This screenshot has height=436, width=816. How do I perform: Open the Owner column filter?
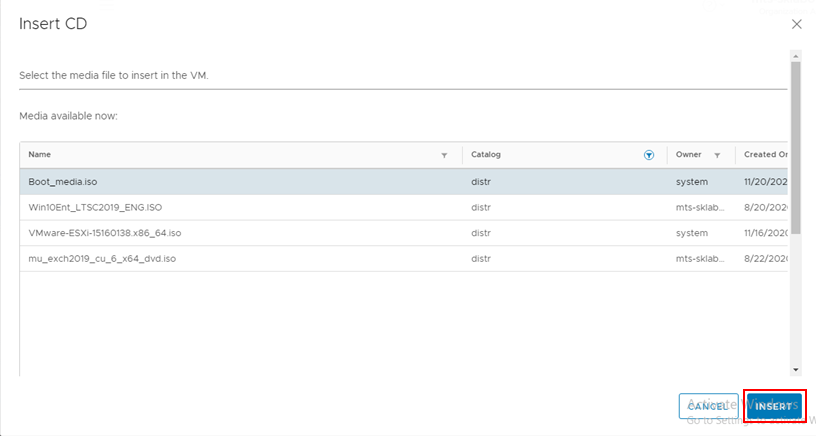[x=717, y=155]
